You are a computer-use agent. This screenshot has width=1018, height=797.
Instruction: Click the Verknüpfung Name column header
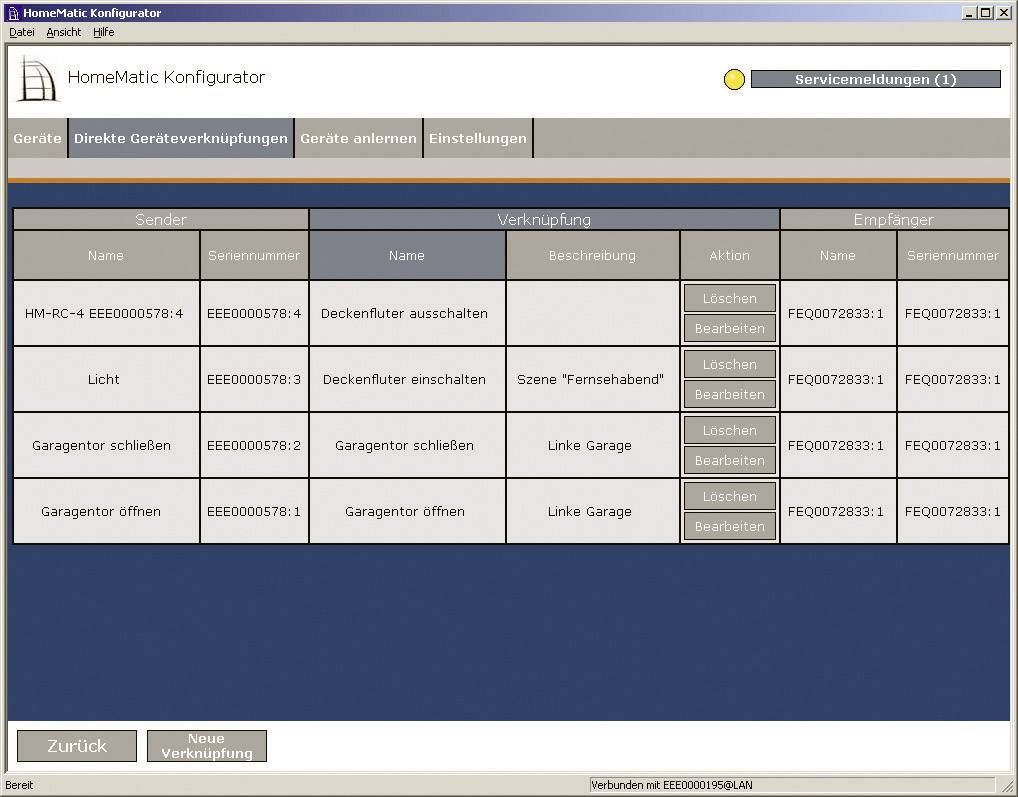(x=407, y=256)
